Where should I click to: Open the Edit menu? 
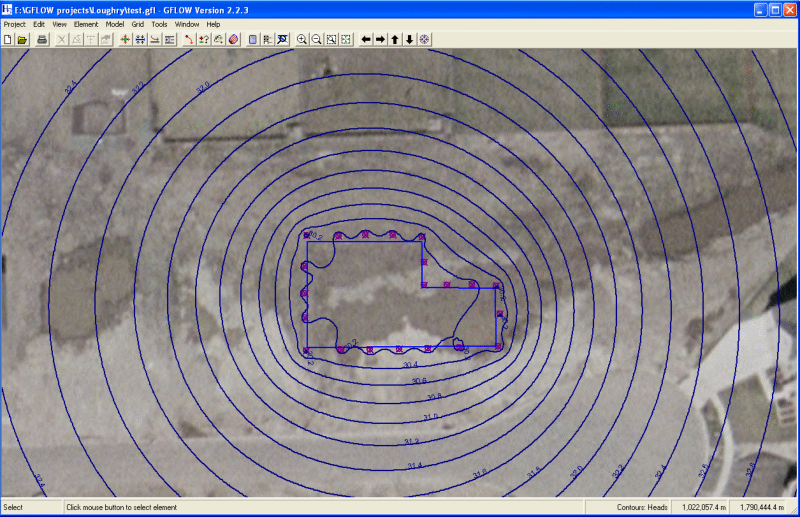click(39, 24)
